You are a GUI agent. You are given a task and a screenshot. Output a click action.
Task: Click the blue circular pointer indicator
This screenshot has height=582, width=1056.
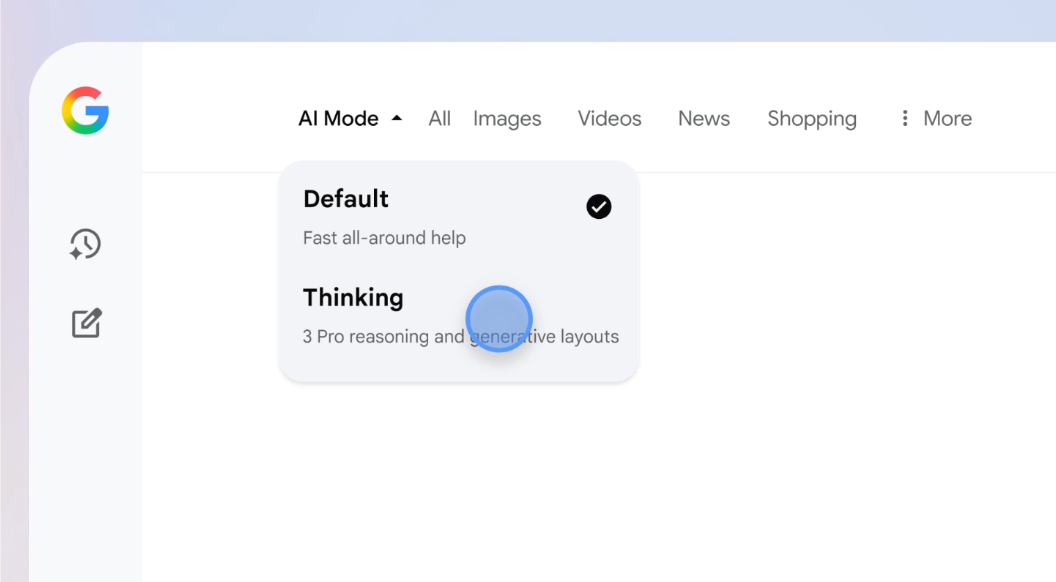tap(499, 319)
